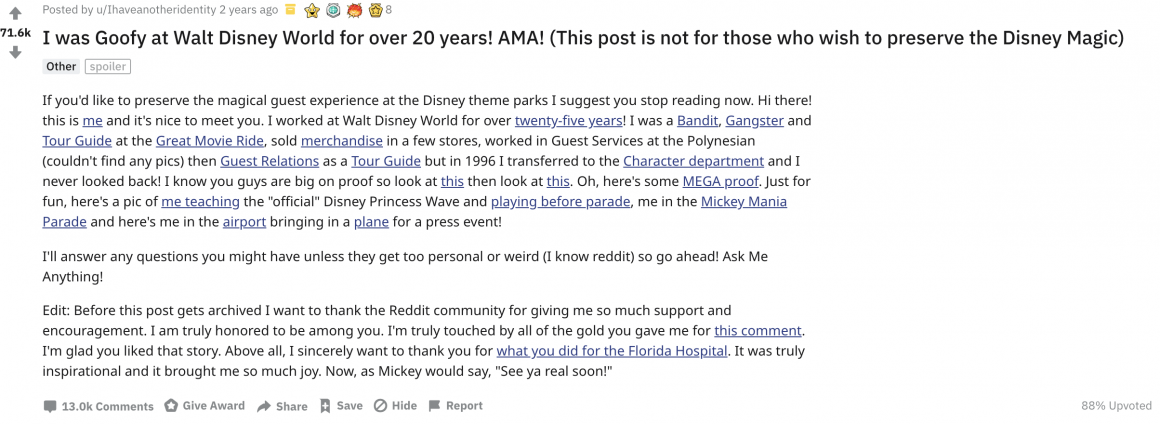The width and height of the screenshot is (1160, 424).
Task: Upvote the Goofy AMA post
Action: pyautogui.click(x=15, y=14)
